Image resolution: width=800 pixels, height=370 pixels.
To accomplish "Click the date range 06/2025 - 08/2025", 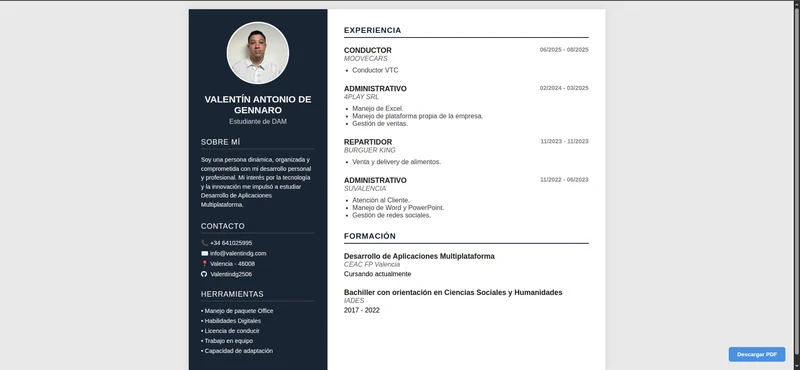I will (x=564, y=50).
